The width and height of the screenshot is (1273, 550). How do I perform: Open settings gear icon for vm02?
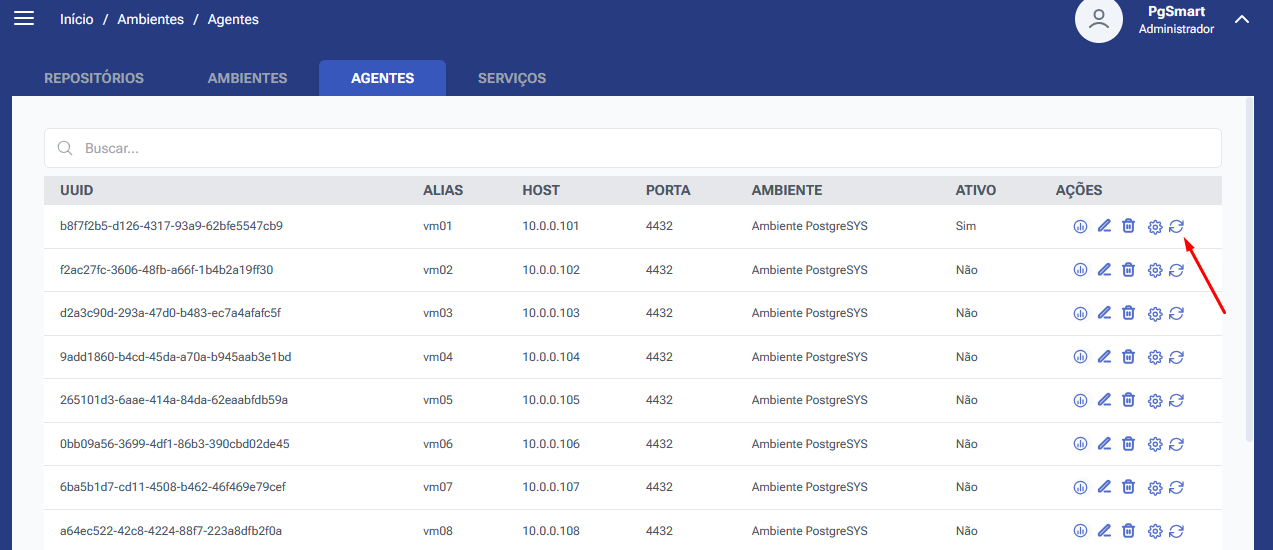pos(1155,270)
